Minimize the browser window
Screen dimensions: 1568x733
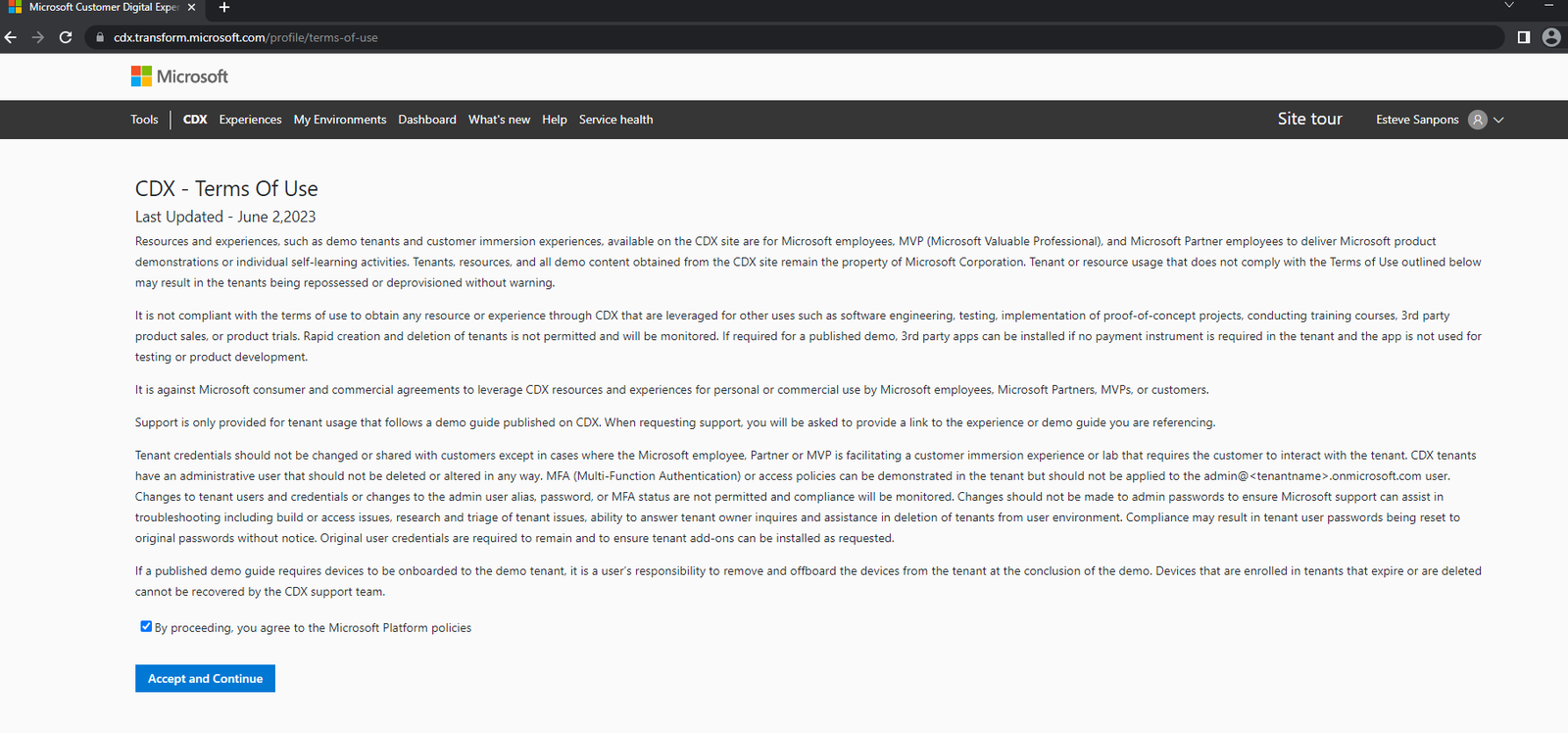coord(1549,6)
